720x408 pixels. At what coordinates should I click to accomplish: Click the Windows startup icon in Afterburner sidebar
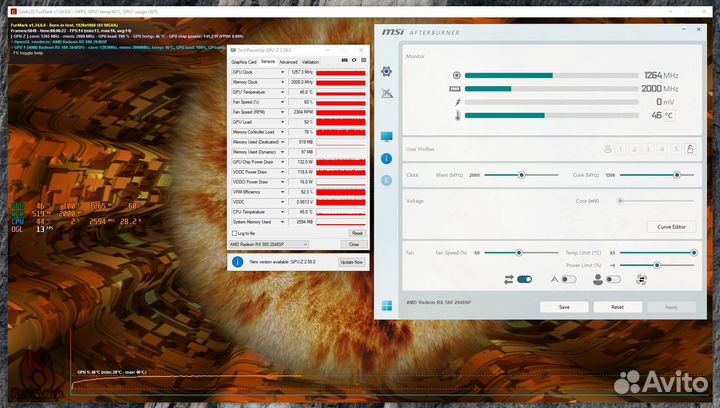[x=387, y=306]
